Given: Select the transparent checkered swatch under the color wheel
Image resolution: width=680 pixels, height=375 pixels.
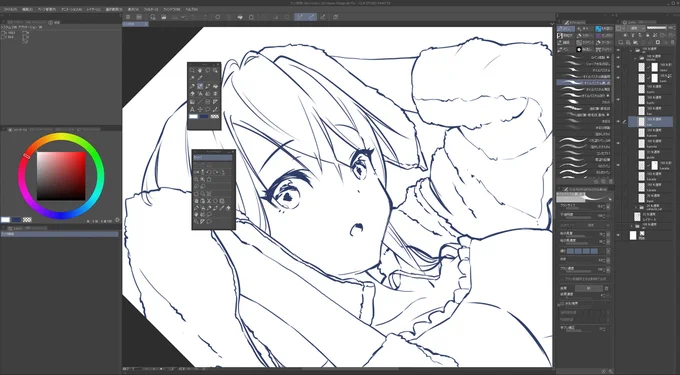Looking at the screenshot, I should [x=27, y=220].
